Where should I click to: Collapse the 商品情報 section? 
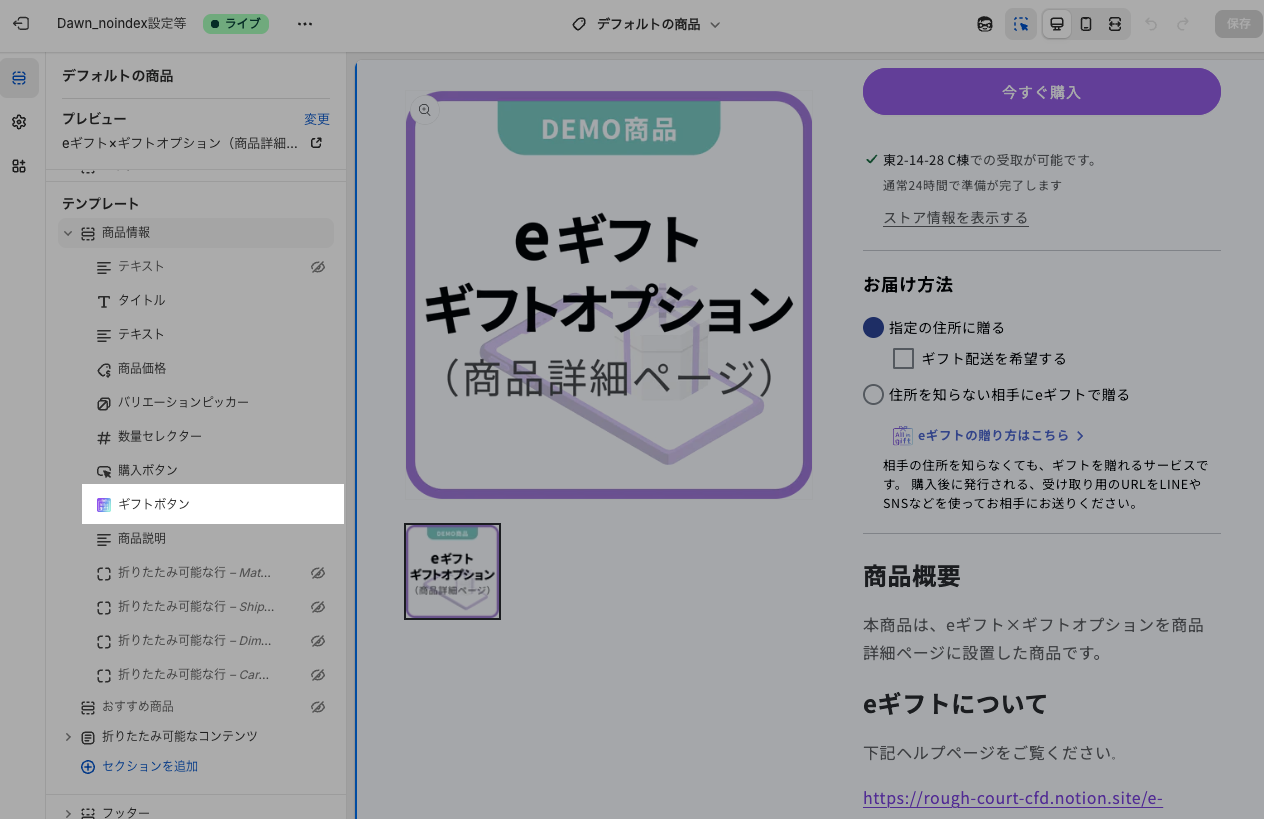(x=68, y=233)
